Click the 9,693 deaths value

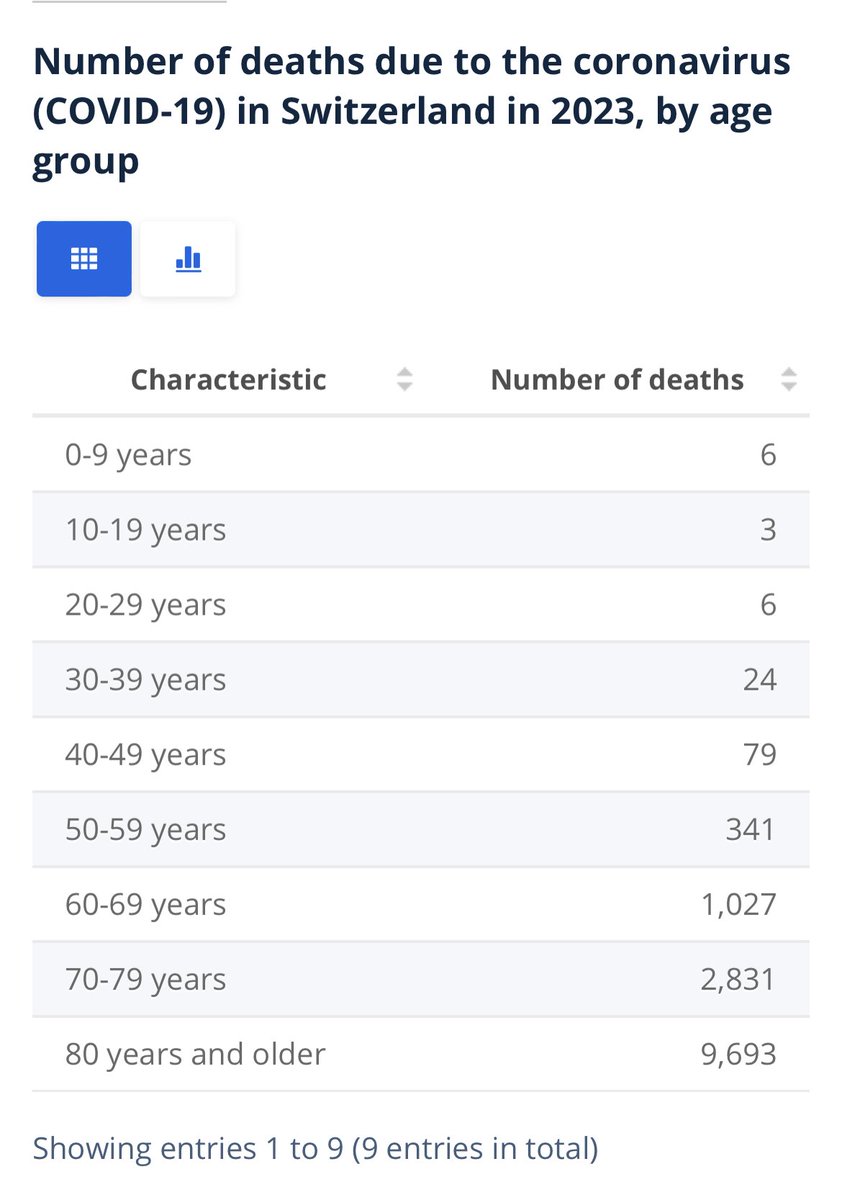[738, 1054]
